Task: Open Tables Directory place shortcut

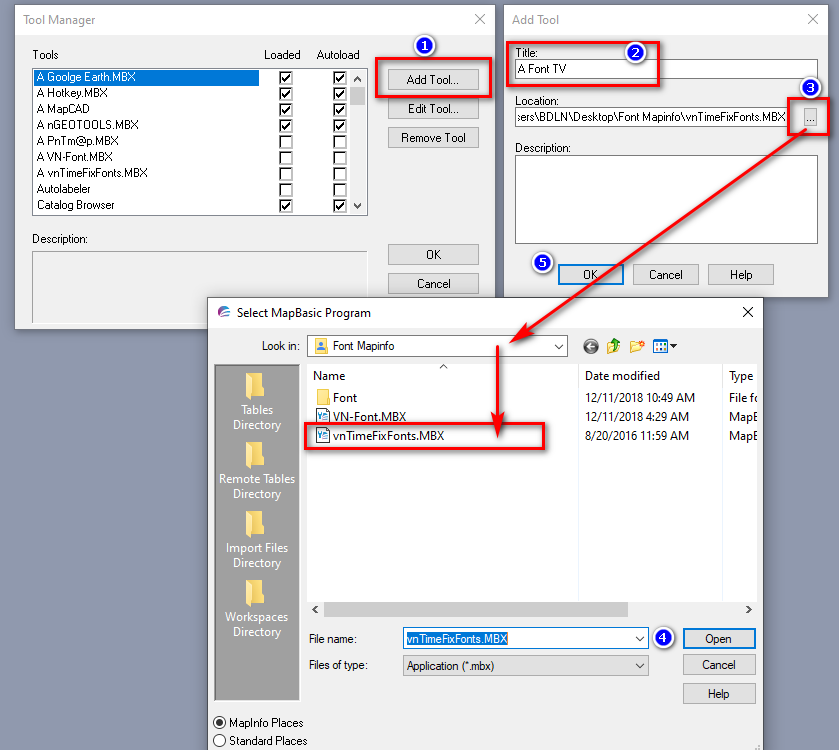Action: coord(257,402)
